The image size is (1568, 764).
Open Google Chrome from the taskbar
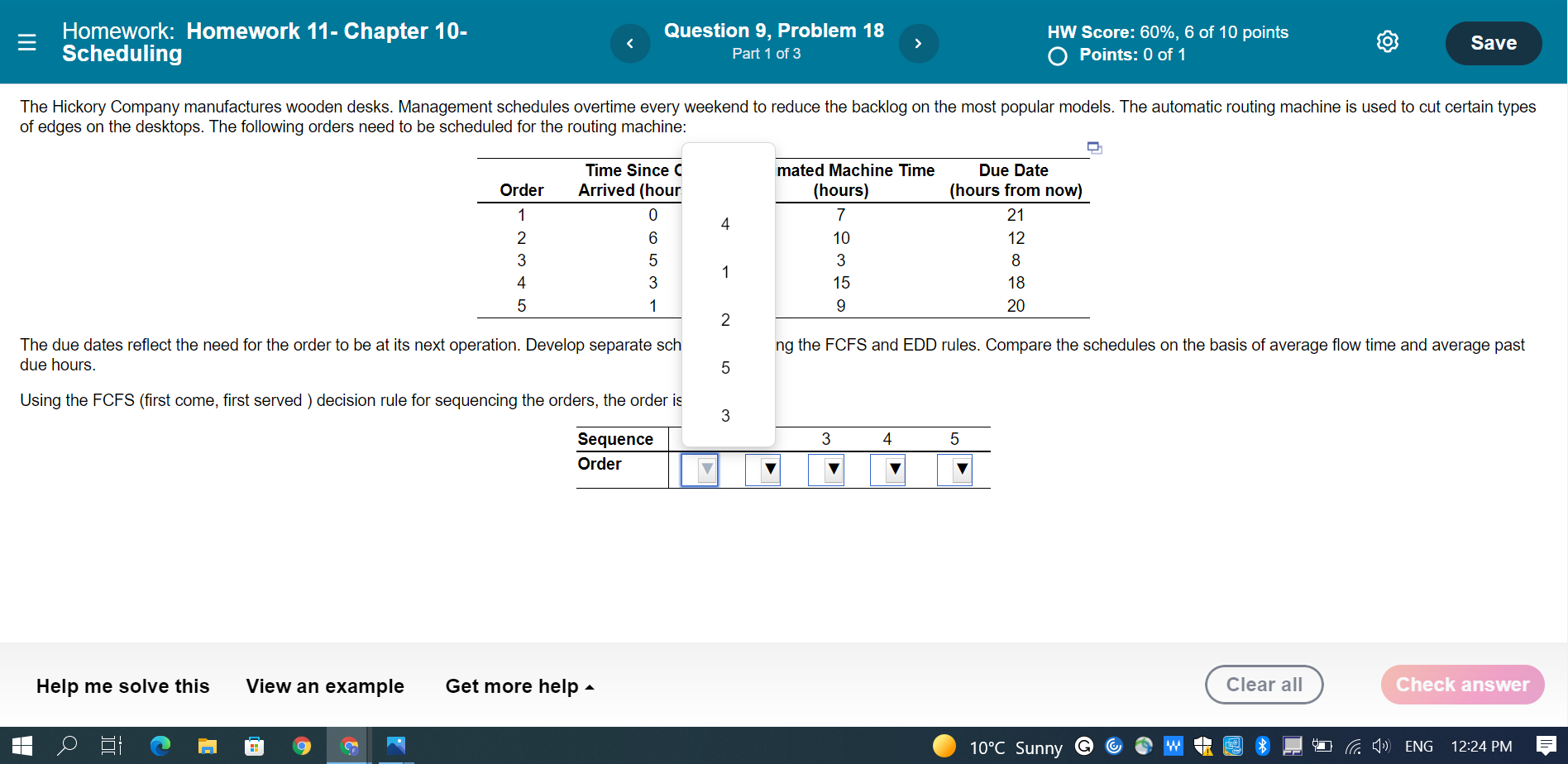(302, 747)
